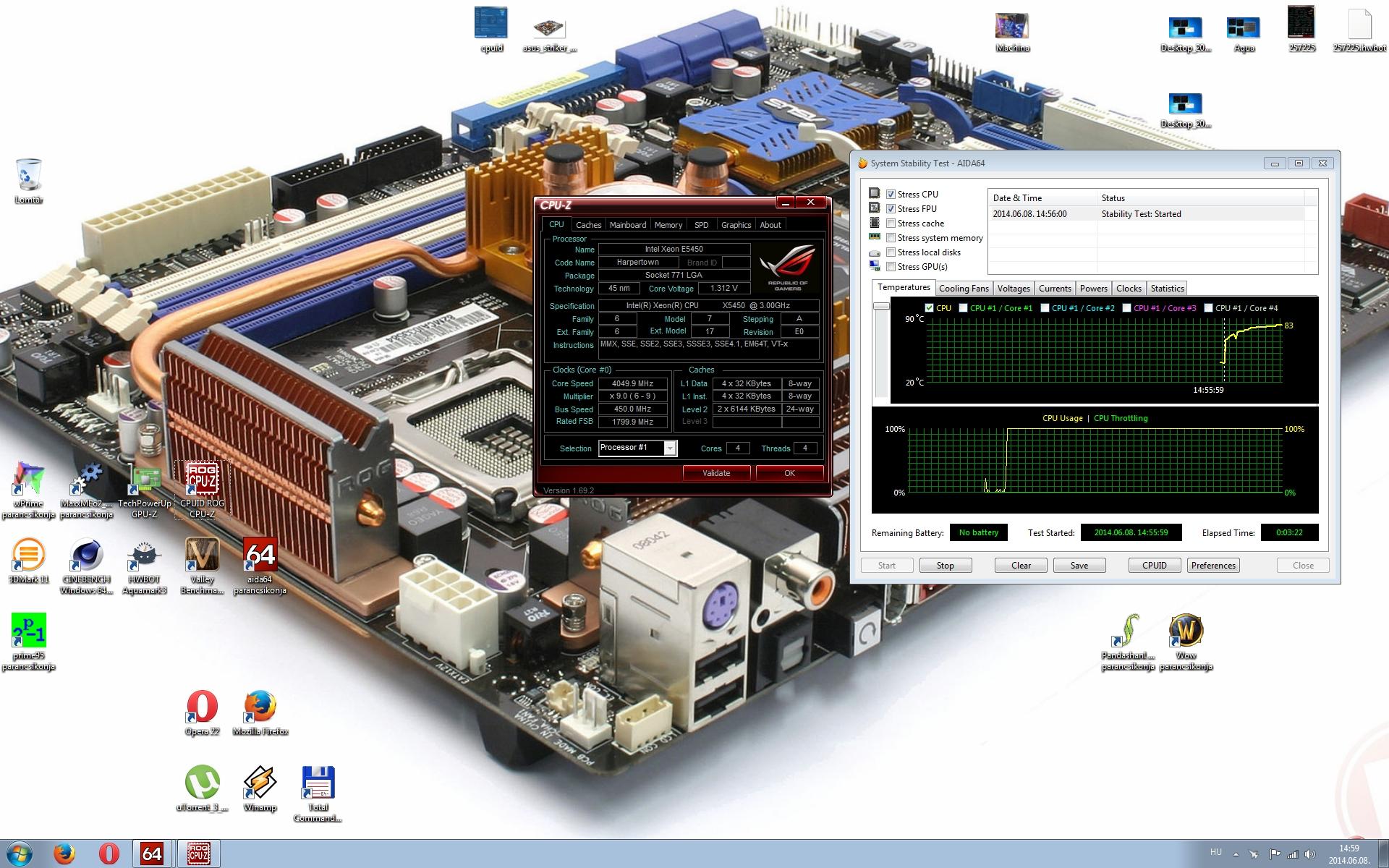Switch to Mainboard tab in CPU-Z

coord(628,225)
